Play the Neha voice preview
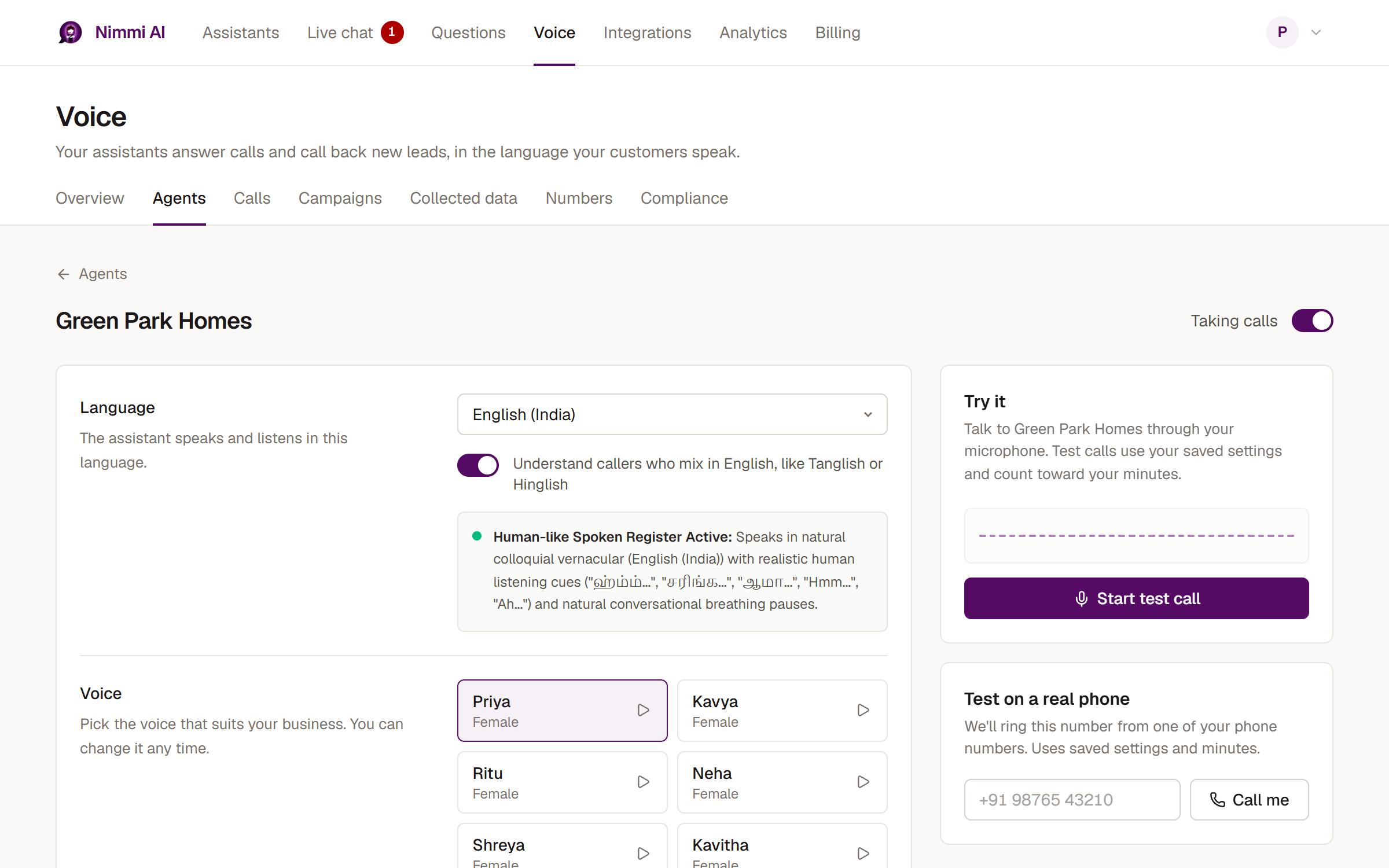The image size is (1389, 868). pos(863,782)
